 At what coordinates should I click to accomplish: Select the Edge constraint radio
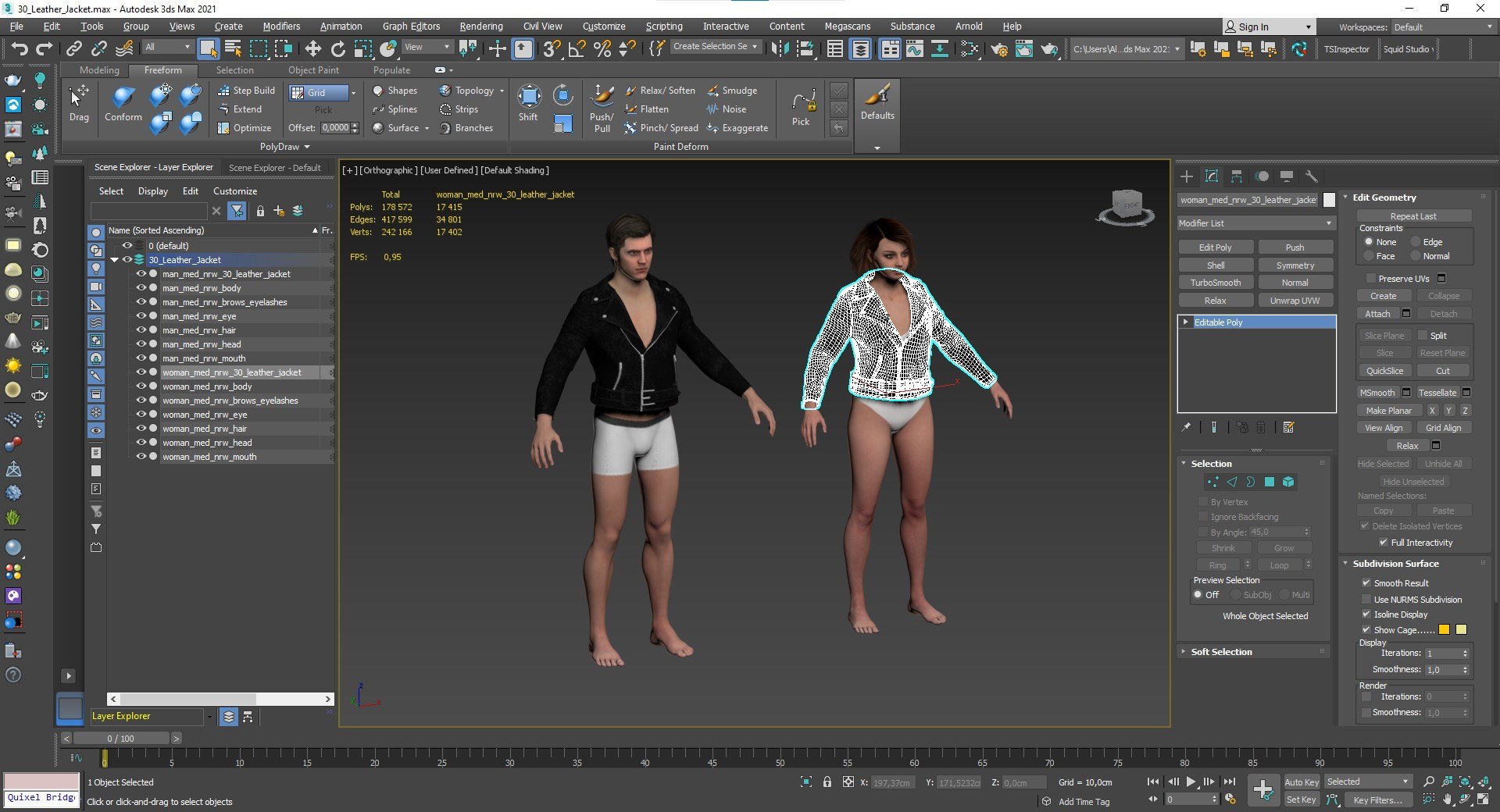1416,242
